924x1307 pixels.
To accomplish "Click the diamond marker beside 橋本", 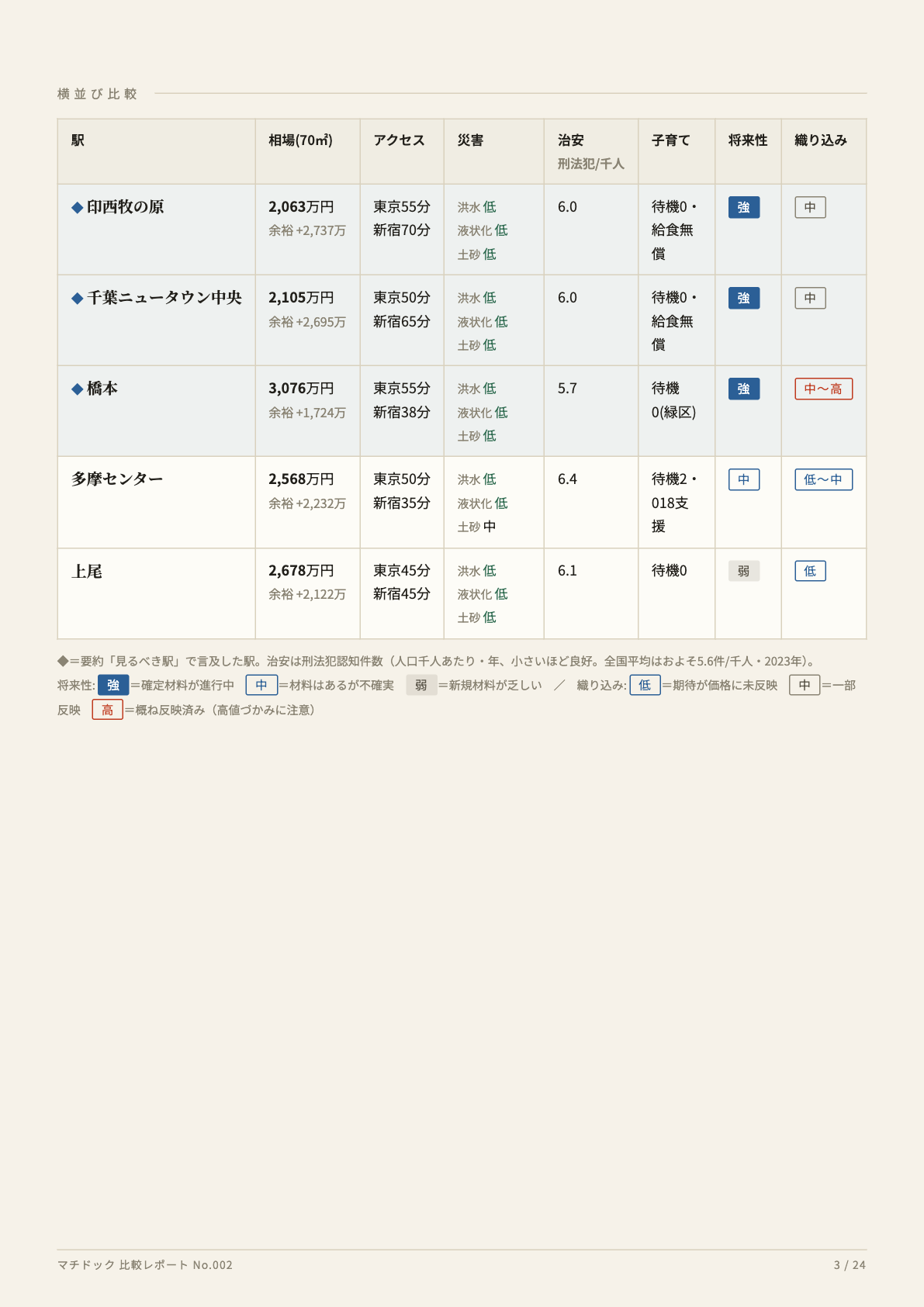I will pos(77,389).
